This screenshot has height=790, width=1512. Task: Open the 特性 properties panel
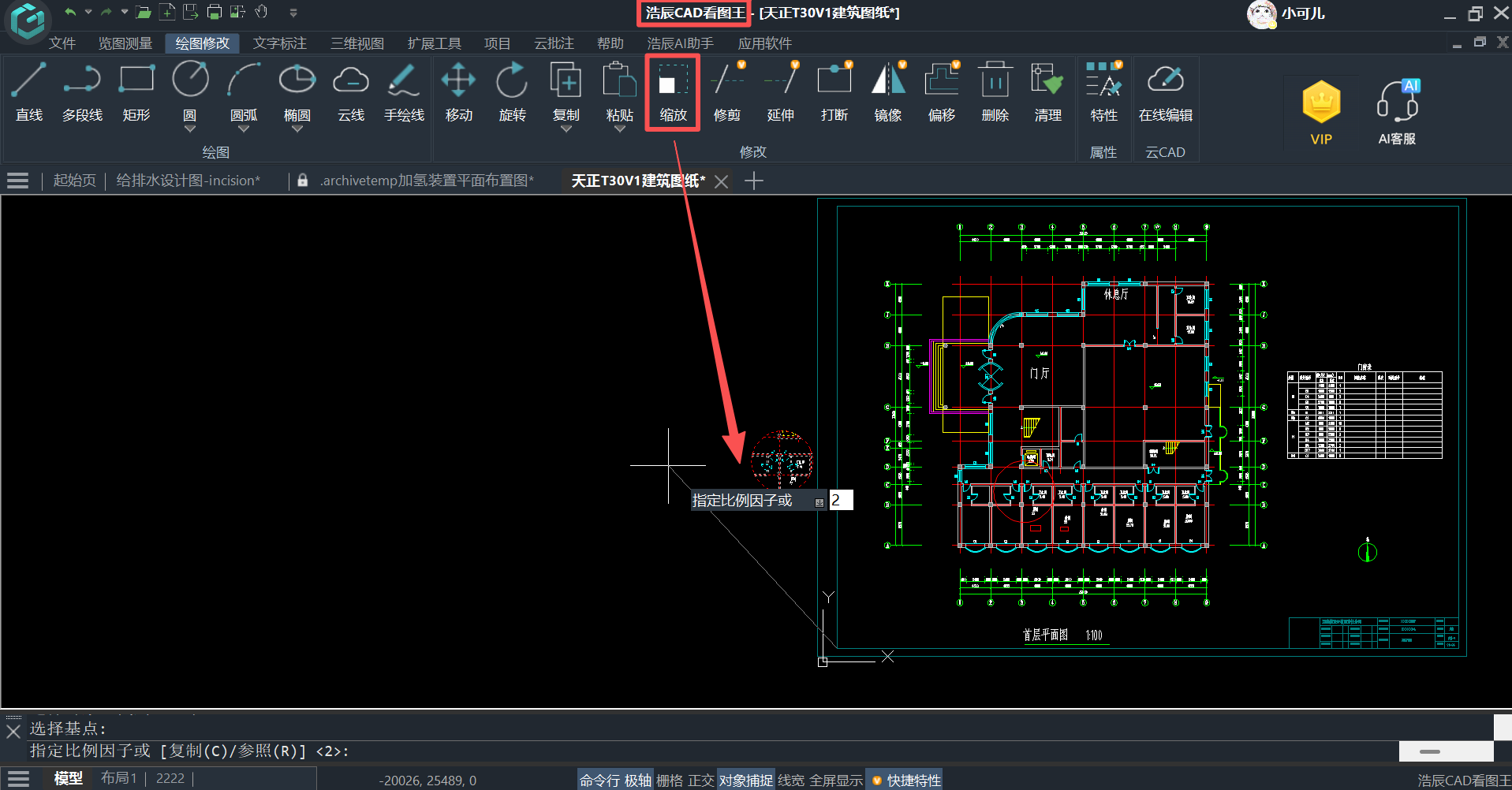click(1103, 93)
